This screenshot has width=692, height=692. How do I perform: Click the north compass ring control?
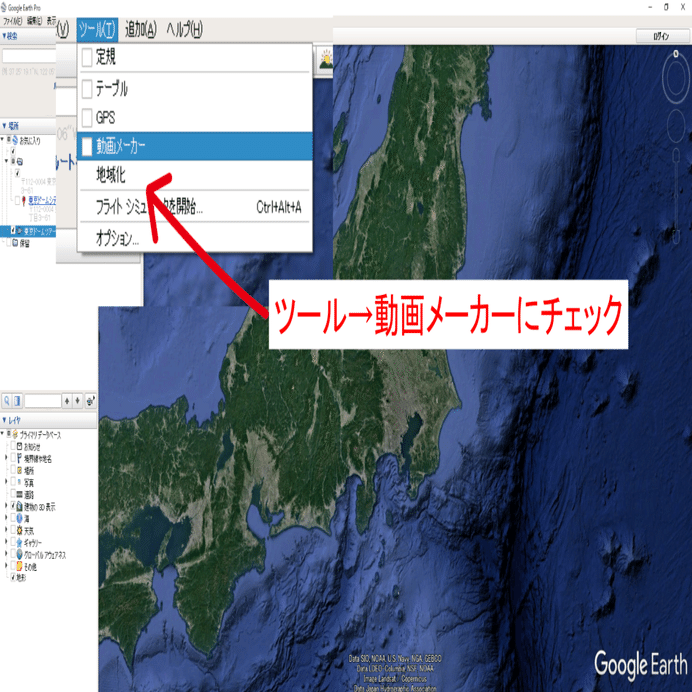[x=676, y=77]
